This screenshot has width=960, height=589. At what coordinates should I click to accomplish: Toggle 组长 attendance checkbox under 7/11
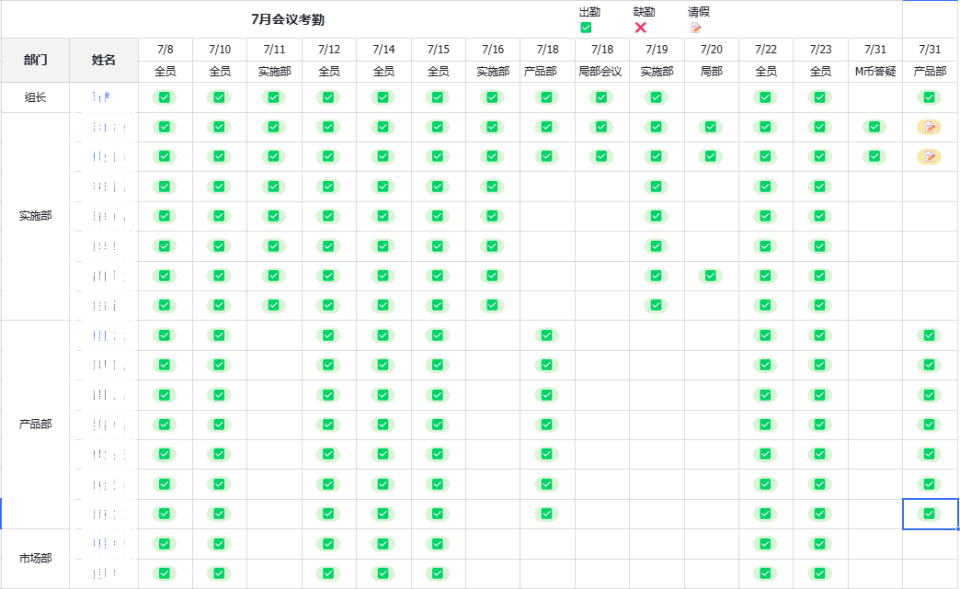[274, 97]
